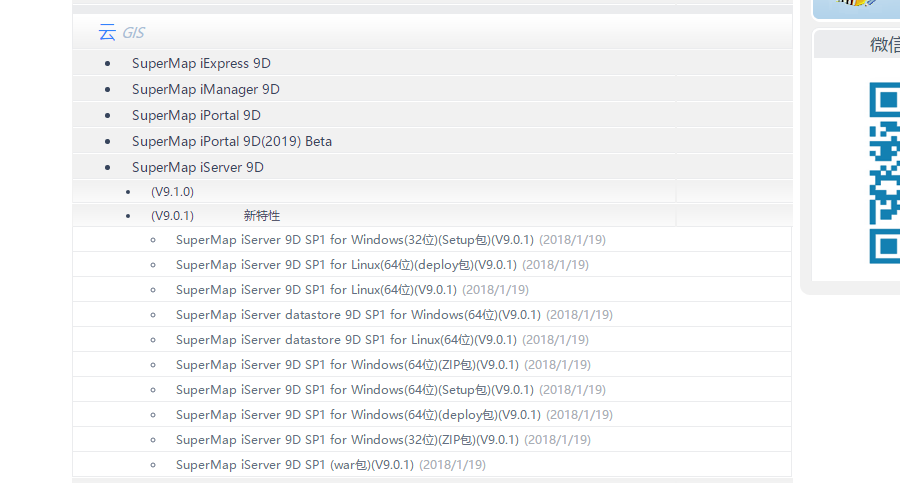Open SuperMap iPortal 9D(2019) Beta entry
This screenshot has width=900, height=483.
232,141
